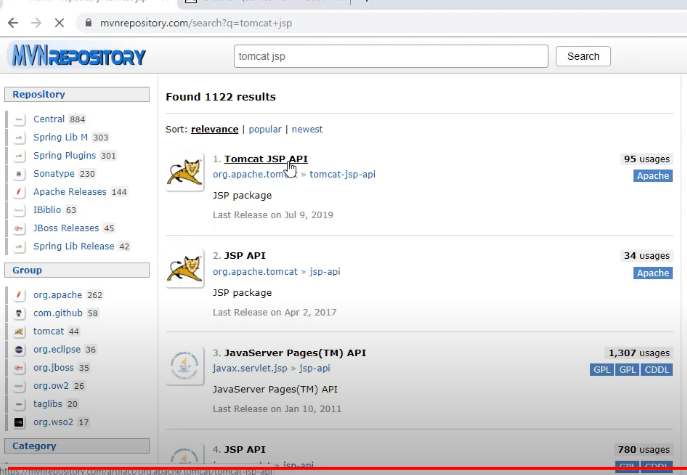687x475 pixels.
Task: Filter by Central repository
Action: [49, 119]
